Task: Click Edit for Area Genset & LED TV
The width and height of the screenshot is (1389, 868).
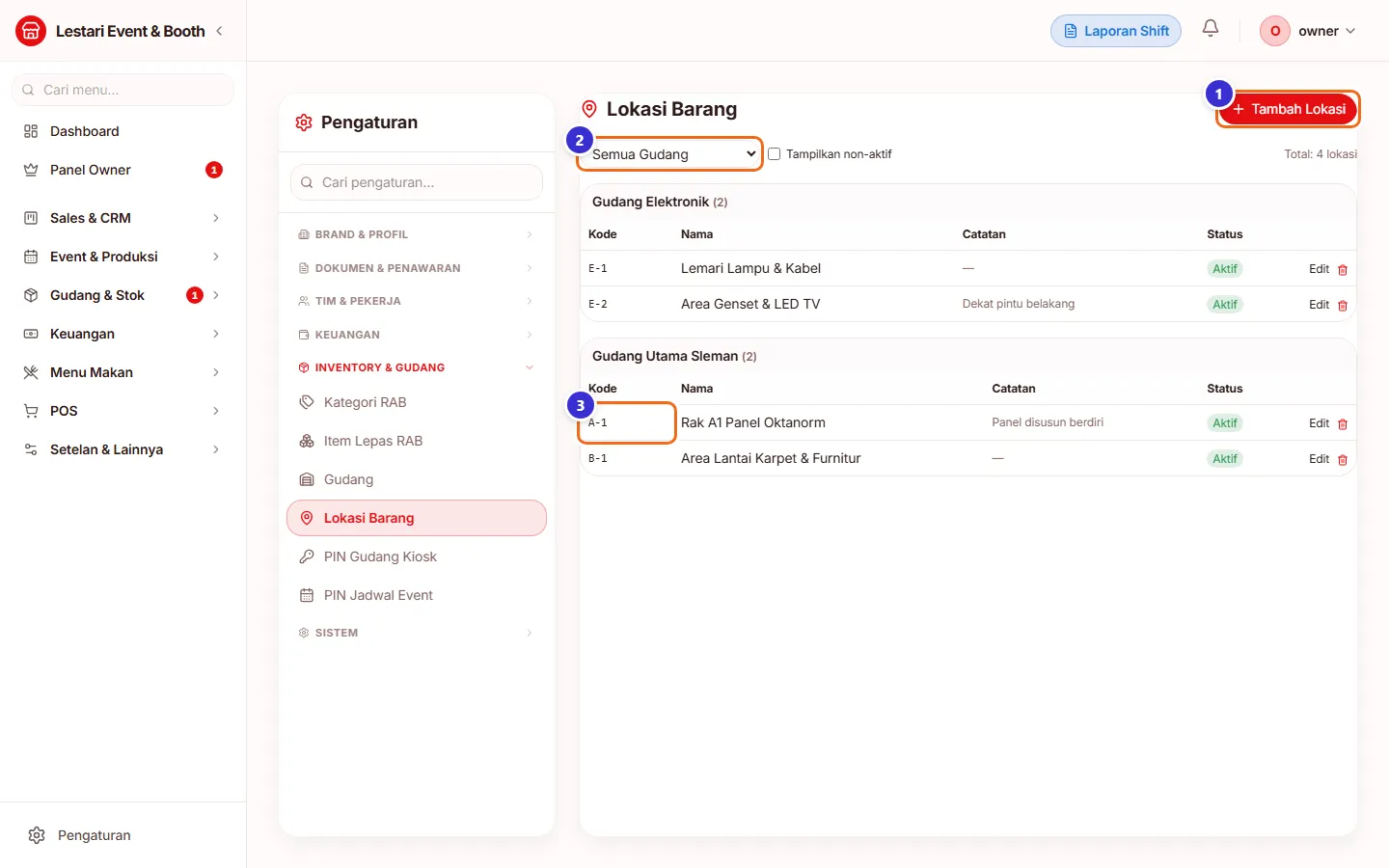Action: click(x=1319, y=305)
